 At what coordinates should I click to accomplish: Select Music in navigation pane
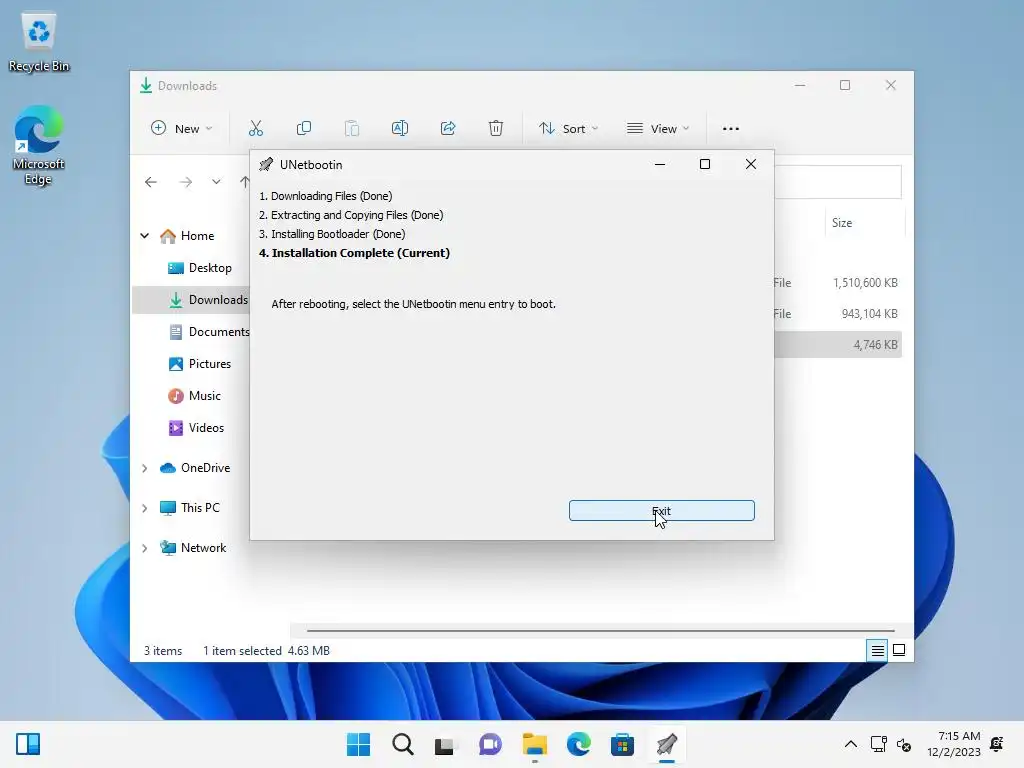coord(194,396)
